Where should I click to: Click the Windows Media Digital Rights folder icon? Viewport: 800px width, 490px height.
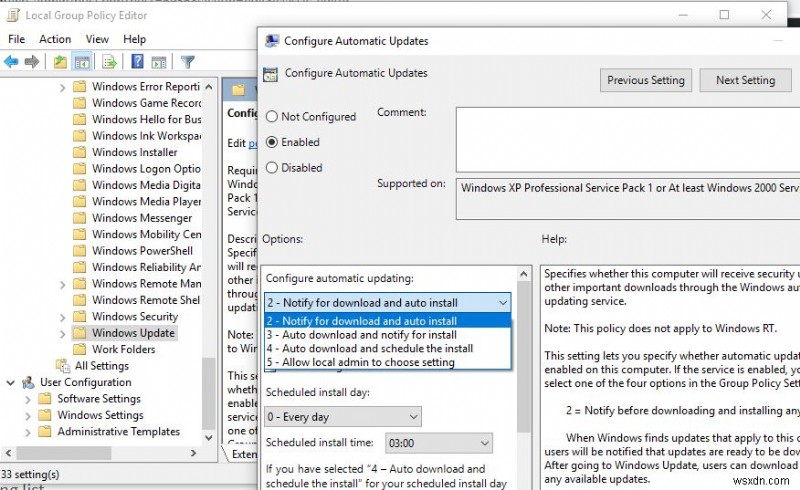(79, 185)
